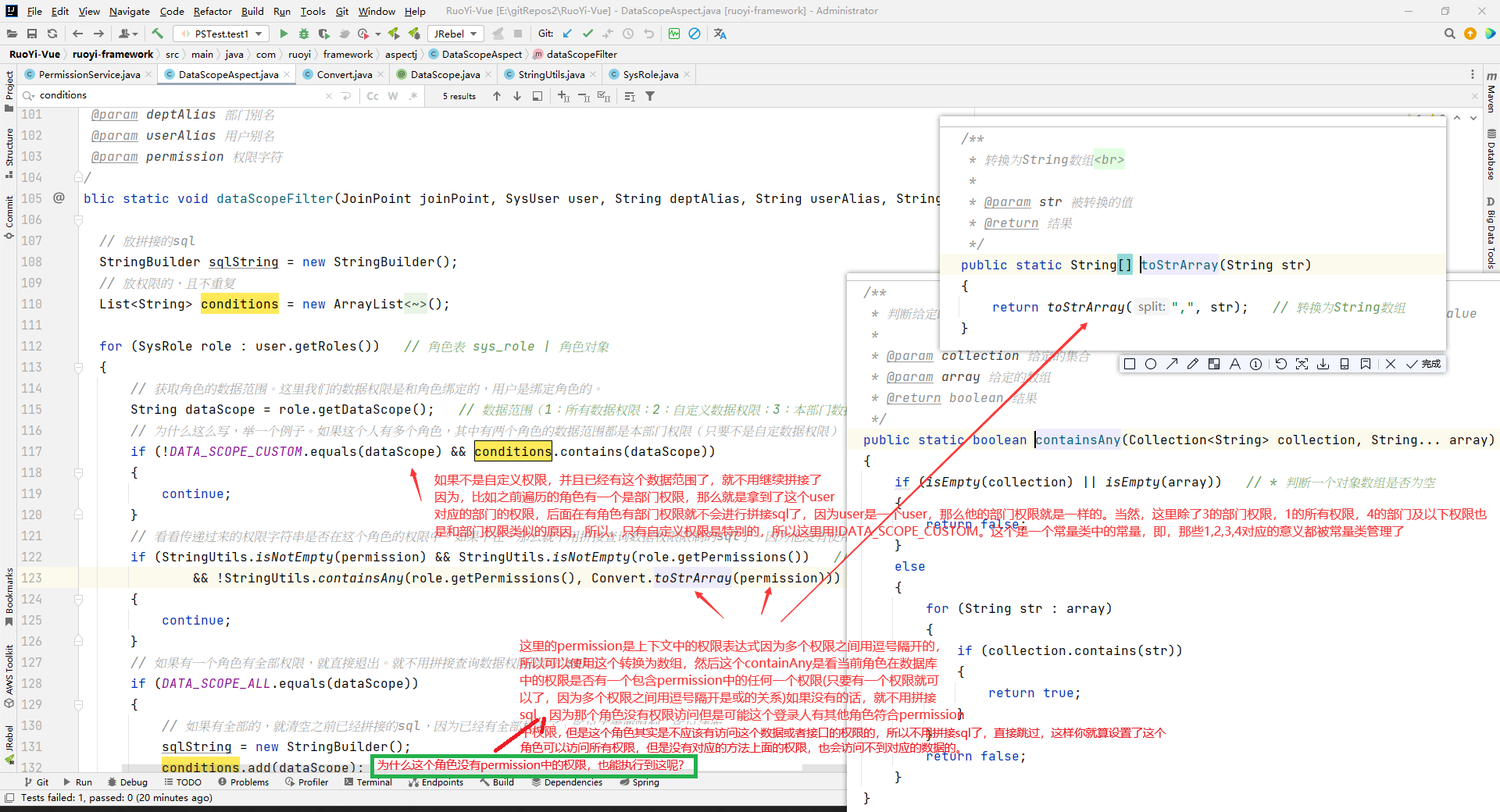Switch to PermissionService.java tab
The width and height of the screenshot is (1500, 812).
click(x=89, y=74)
